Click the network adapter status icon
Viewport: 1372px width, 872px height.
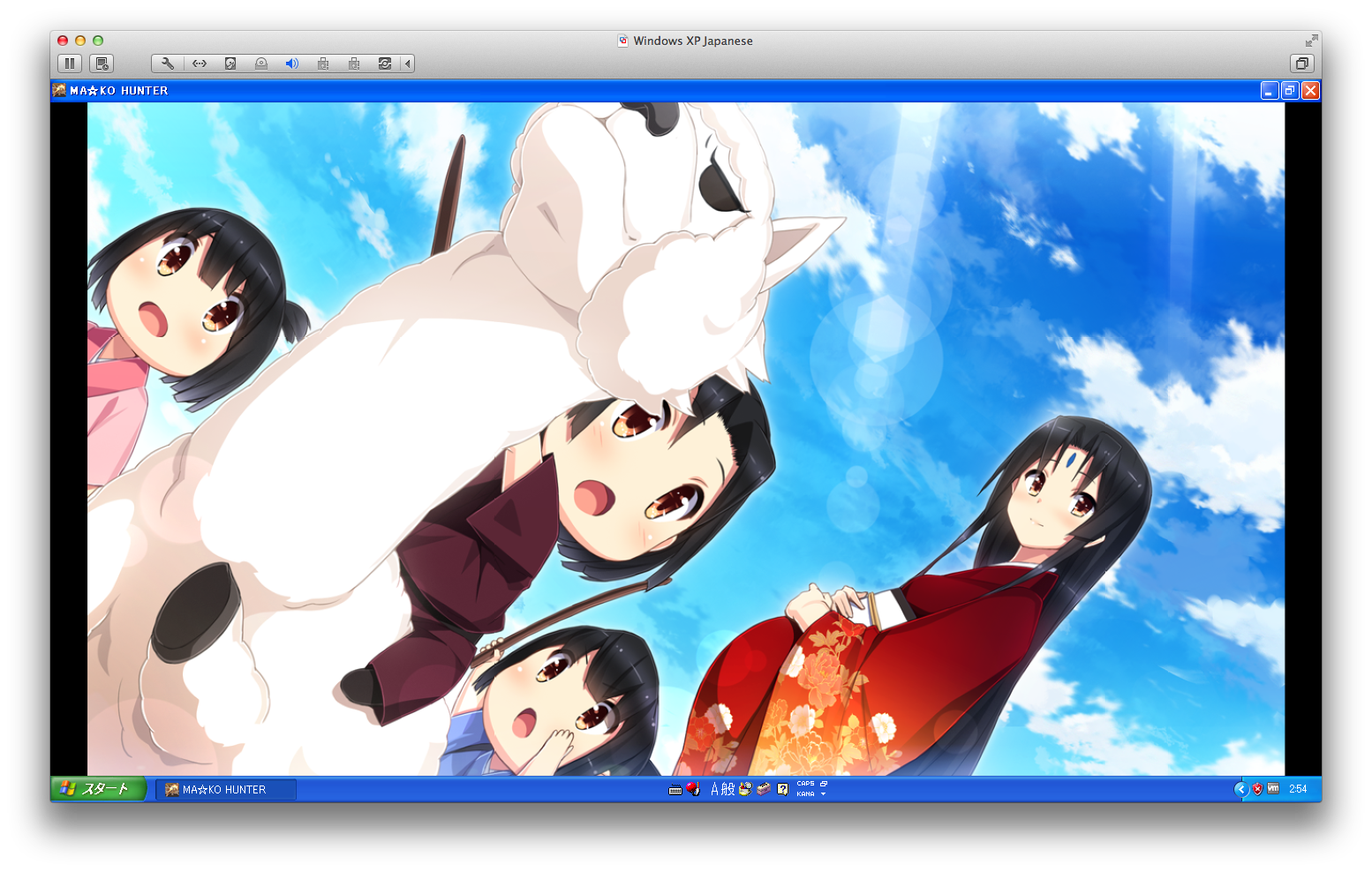coord(200,64)
